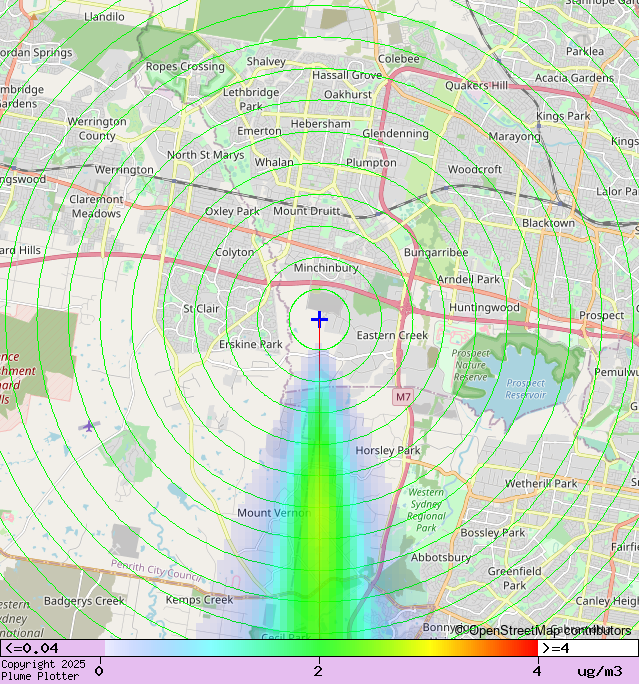Image resolution: width=639 pixels, height=684 pixels.
Task: Select the Acacia Gardens label
Action: click(x=574, y=78)
